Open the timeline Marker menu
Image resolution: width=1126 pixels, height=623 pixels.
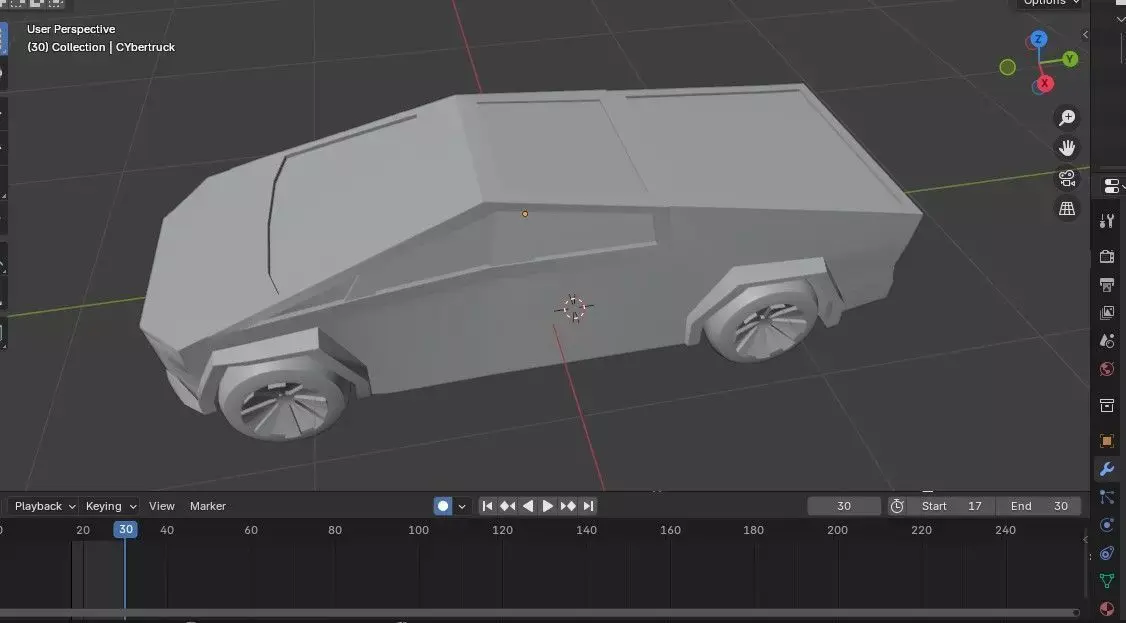[x=208, y=506]
